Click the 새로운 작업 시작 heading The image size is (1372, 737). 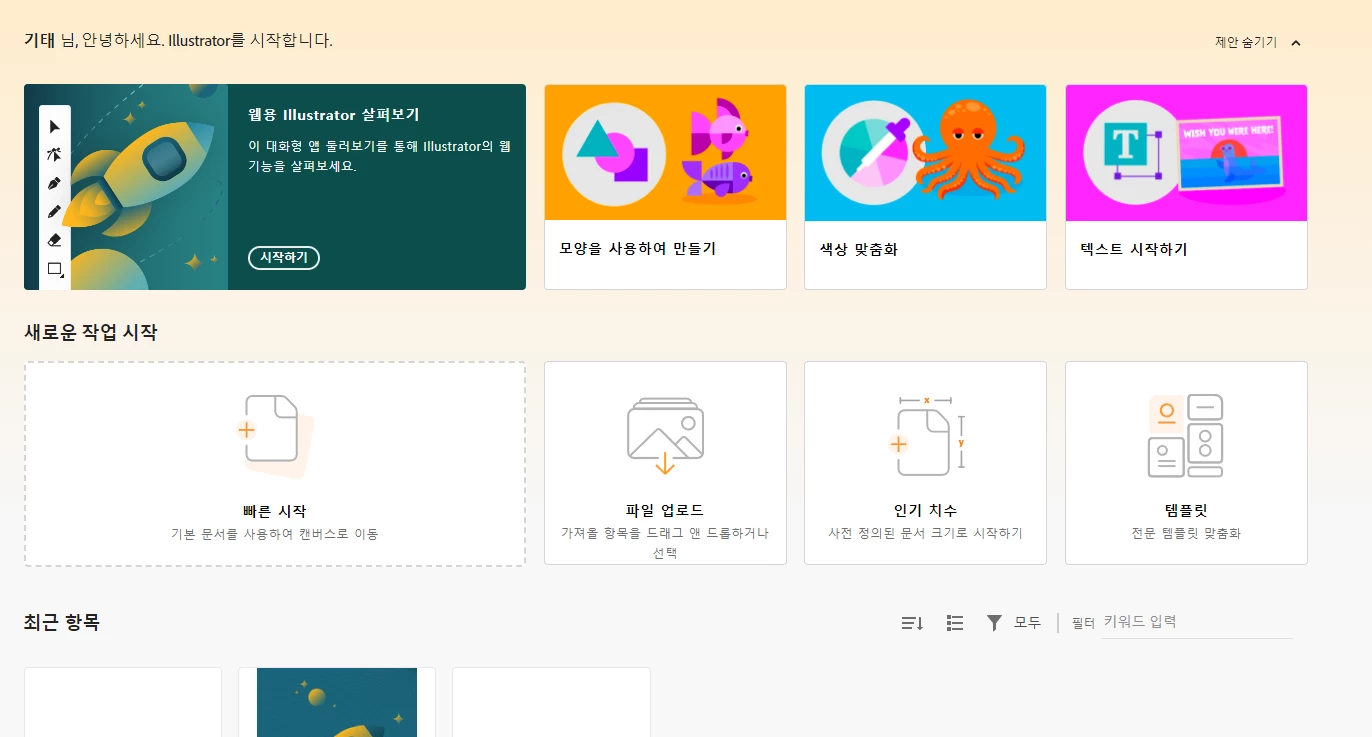(90, 333)
